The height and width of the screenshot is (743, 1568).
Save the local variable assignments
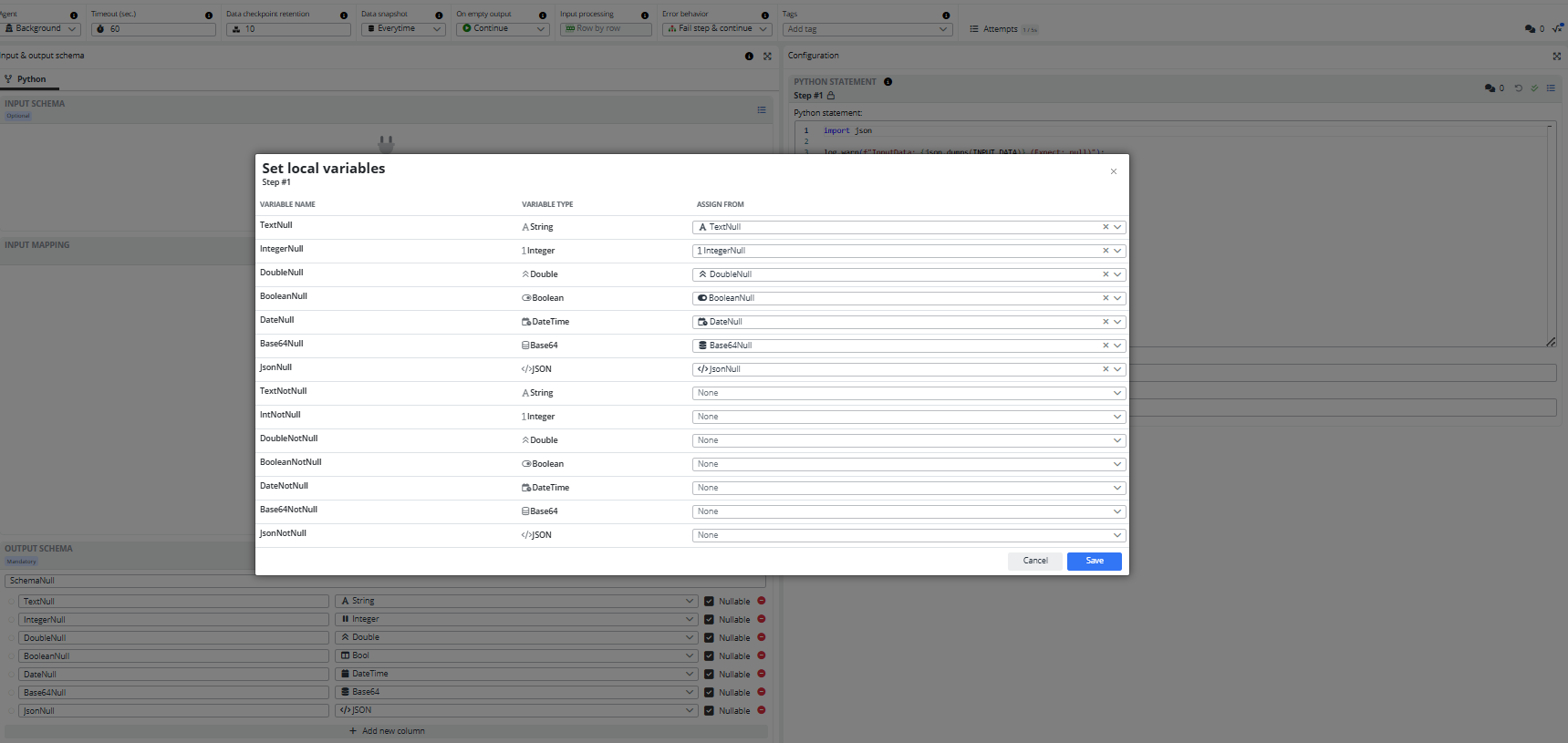click(1094, 561)
